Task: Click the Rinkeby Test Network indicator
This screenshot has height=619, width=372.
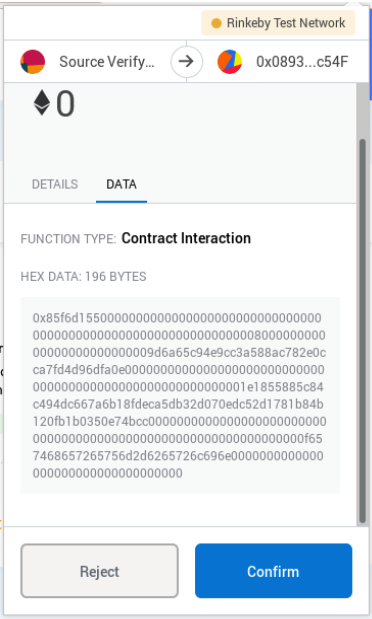Action: tap(278, 23)
